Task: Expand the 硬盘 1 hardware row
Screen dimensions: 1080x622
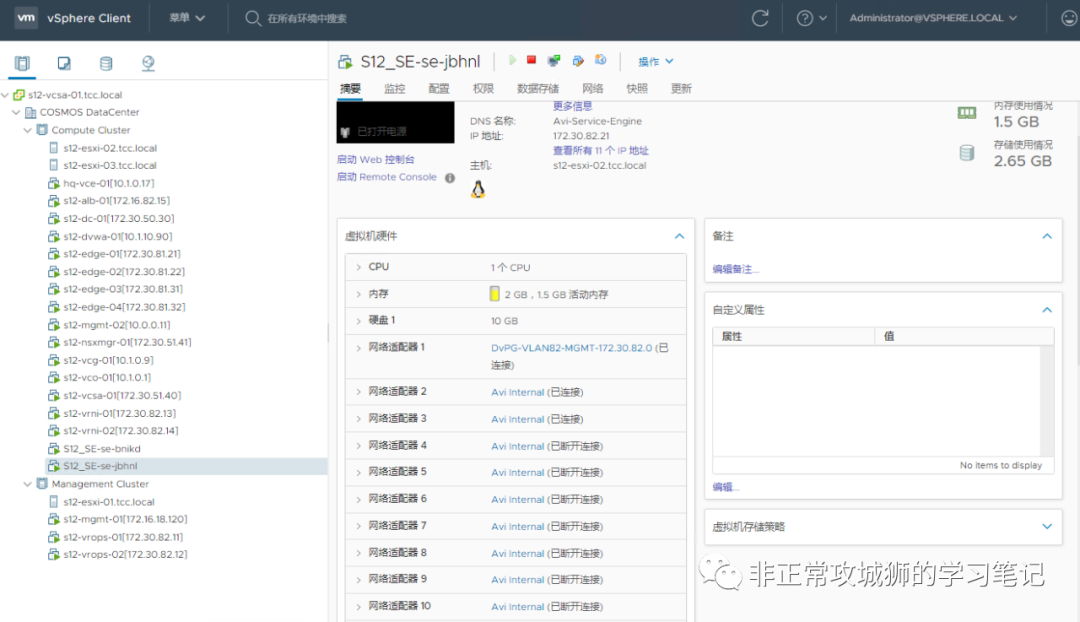Action: pyautogui.click(x=358, y=321)
